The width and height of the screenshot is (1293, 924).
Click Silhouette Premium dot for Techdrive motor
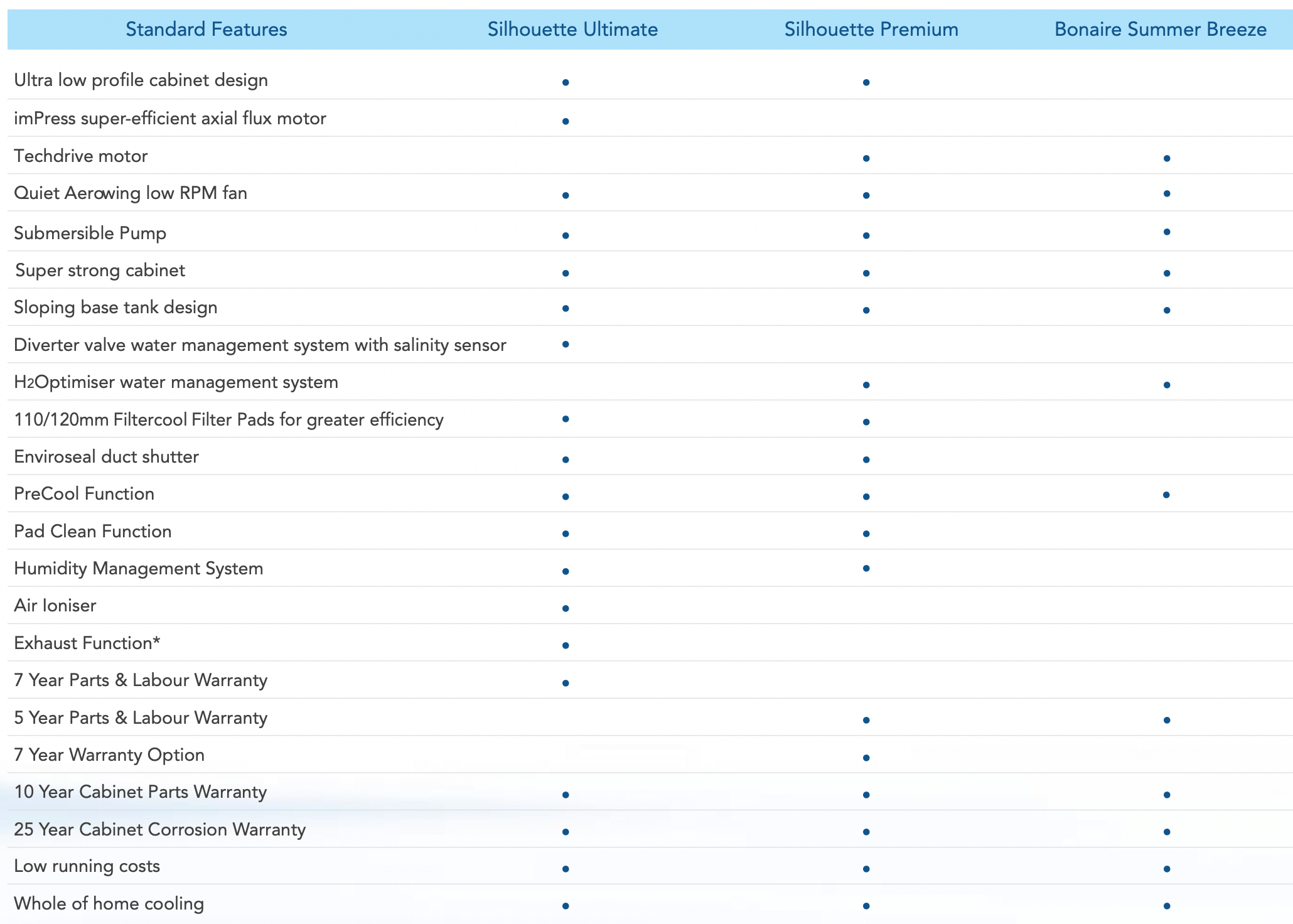[x=866, y=158]
